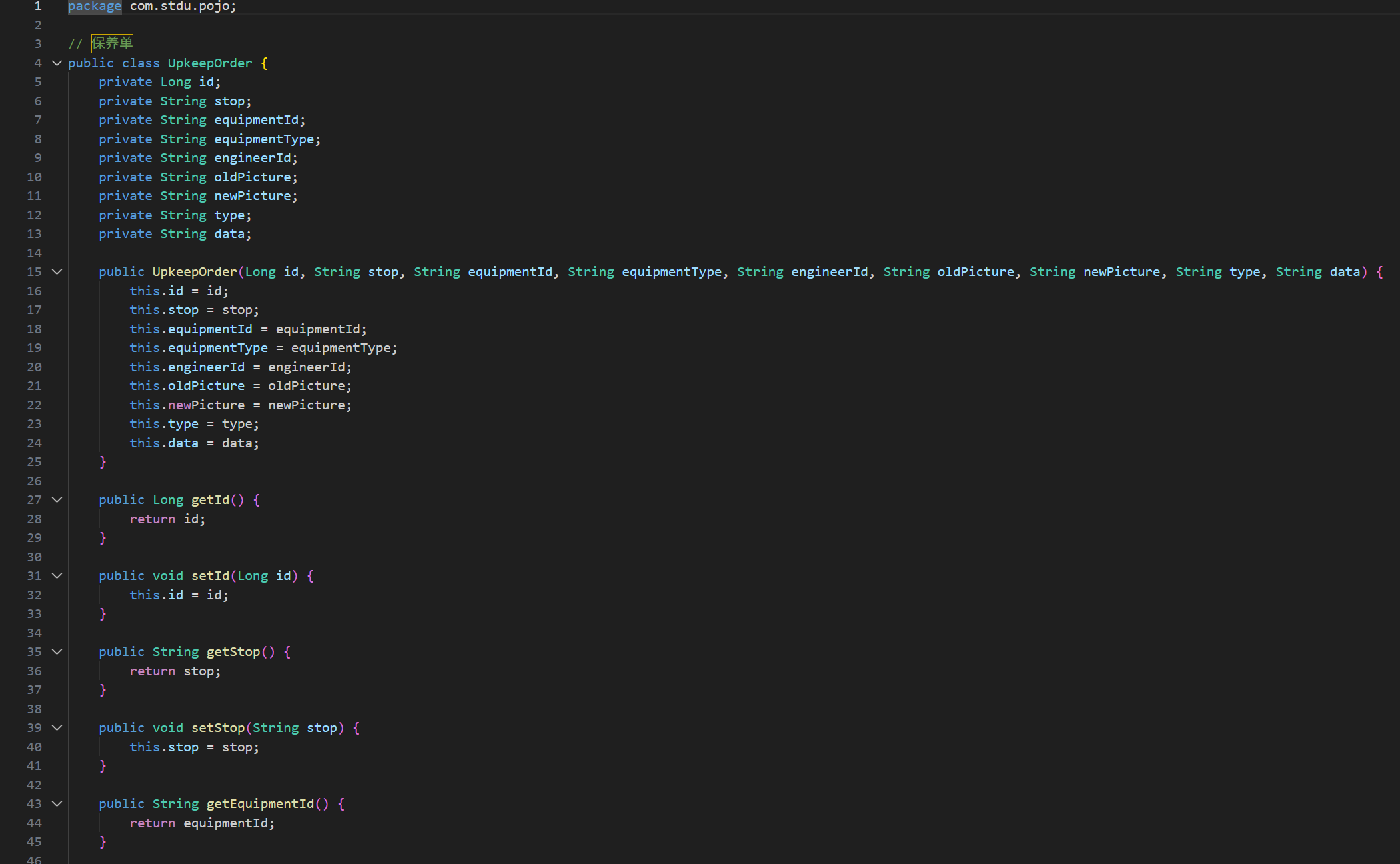Collapse the getStop method fold arrow
This screenshot has width=1400, height=864.
[57, 652]
